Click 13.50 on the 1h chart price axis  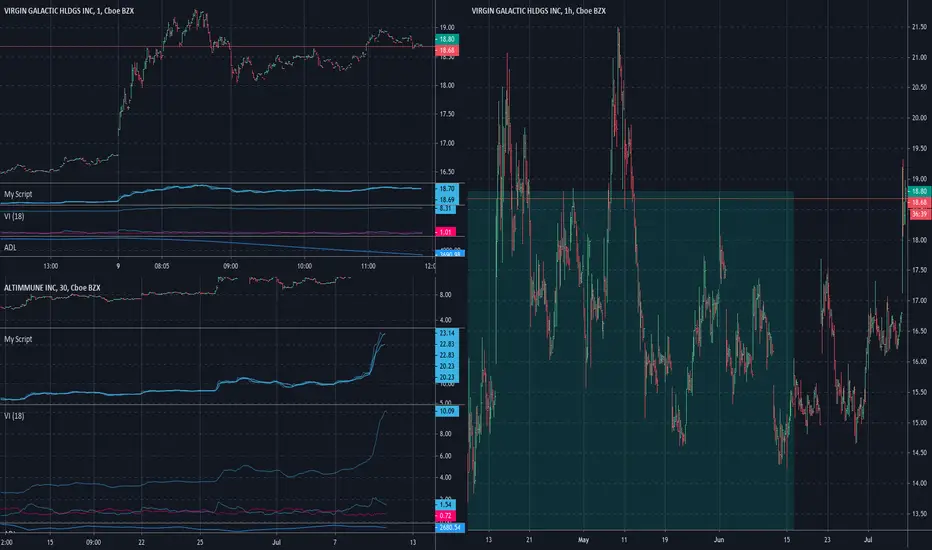point(920,514)
